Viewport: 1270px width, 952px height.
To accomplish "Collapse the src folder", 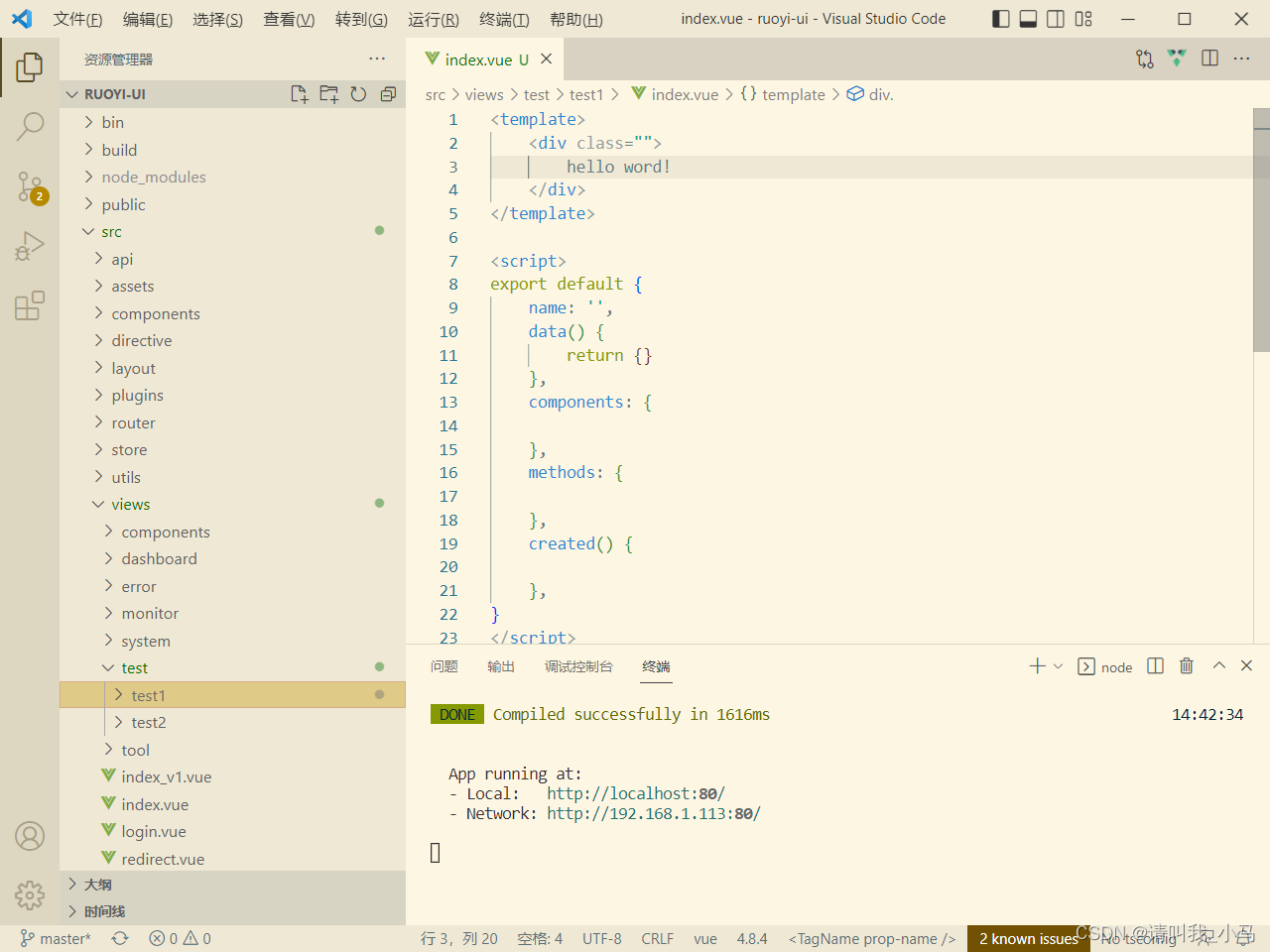I will (x=232, y=231).
